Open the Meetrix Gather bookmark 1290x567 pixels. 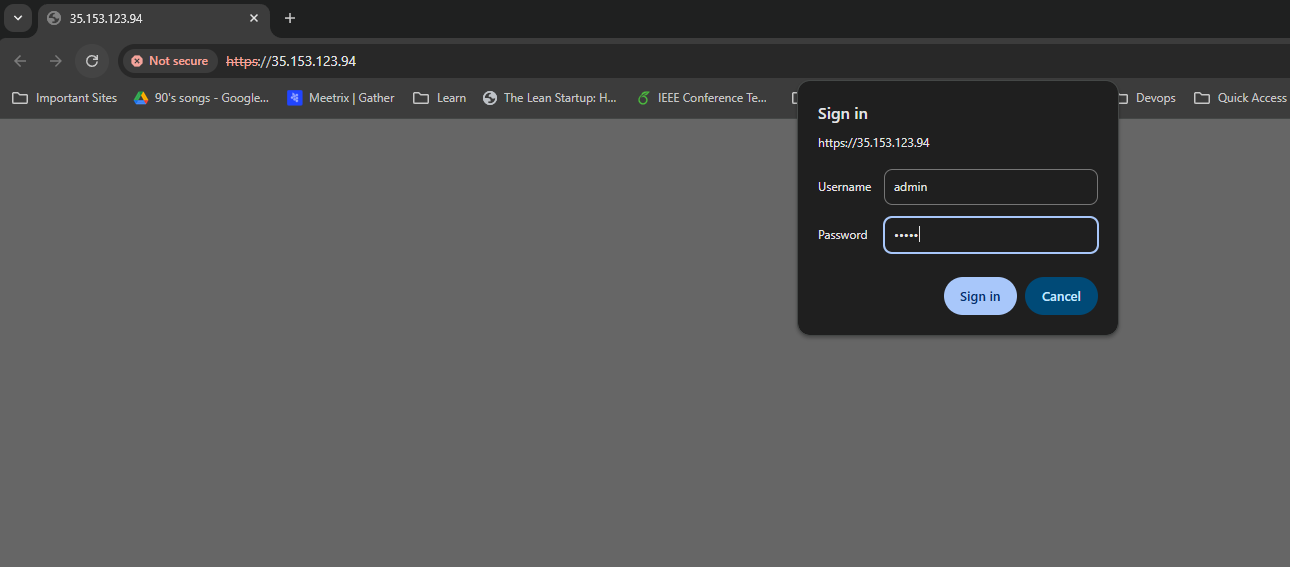coord(341,98)
